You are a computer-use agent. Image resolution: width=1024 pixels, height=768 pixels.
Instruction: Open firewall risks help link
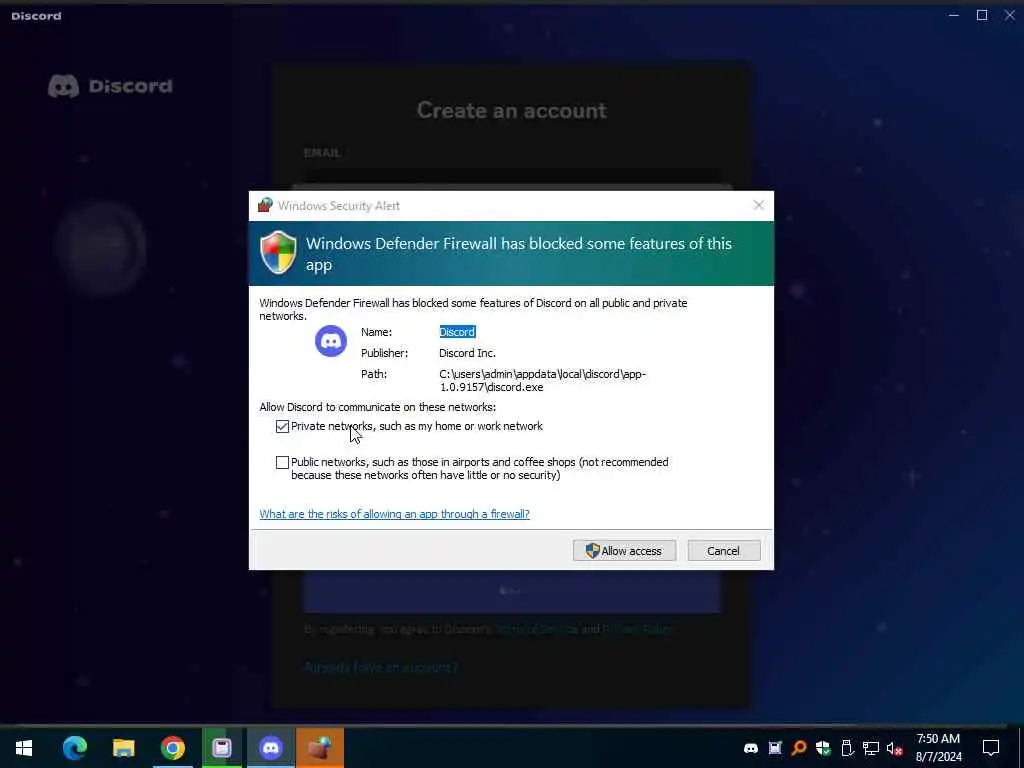click(x=394, y=514)
